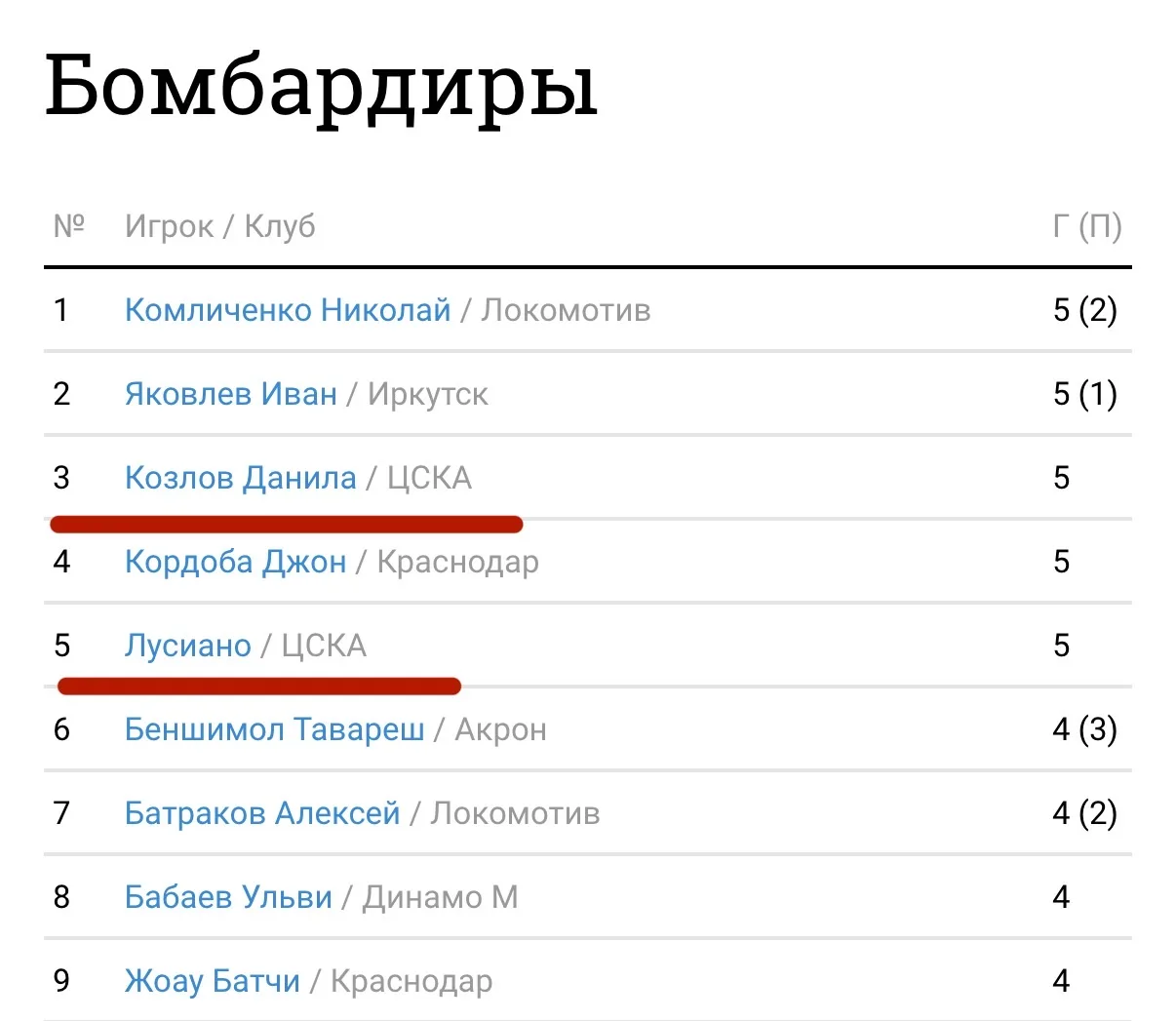
Task: Click the Бомбардиры page heading
Action: pyautogui.click(x=321, y=86)
